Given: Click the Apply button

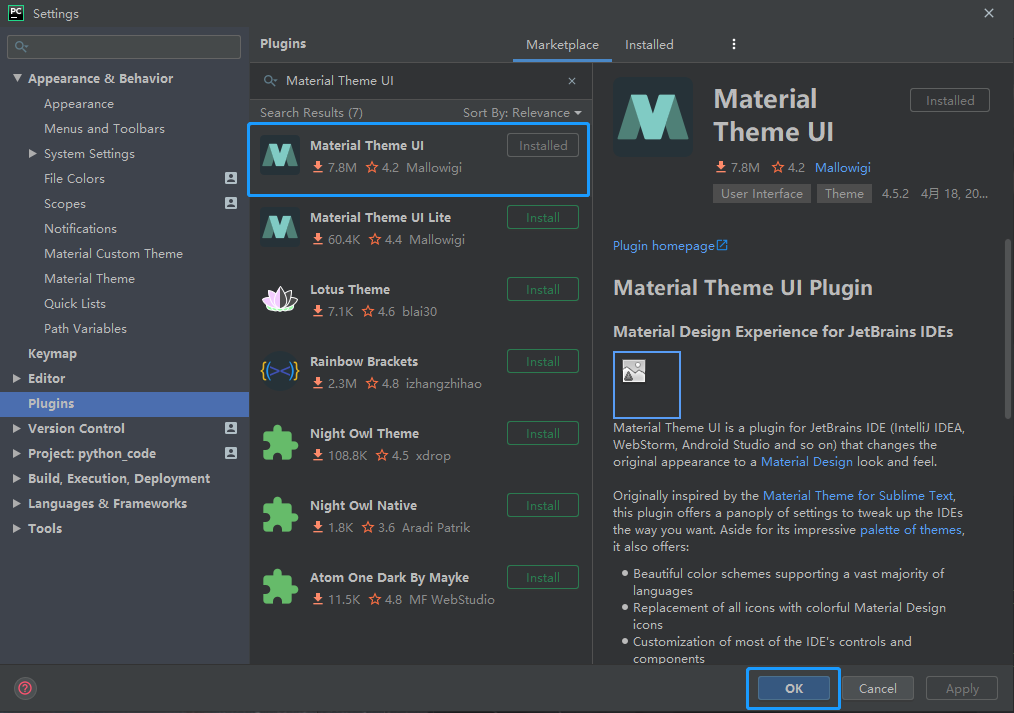Looking at the screenshot, I should point(962,688).
